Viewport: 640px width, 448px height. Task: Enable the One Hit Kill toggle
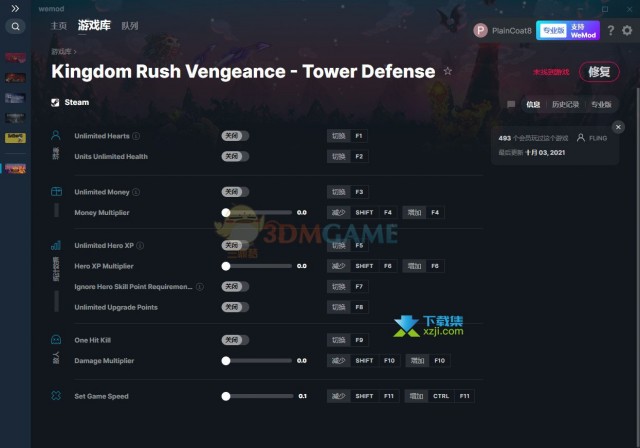tap(235, 340)
